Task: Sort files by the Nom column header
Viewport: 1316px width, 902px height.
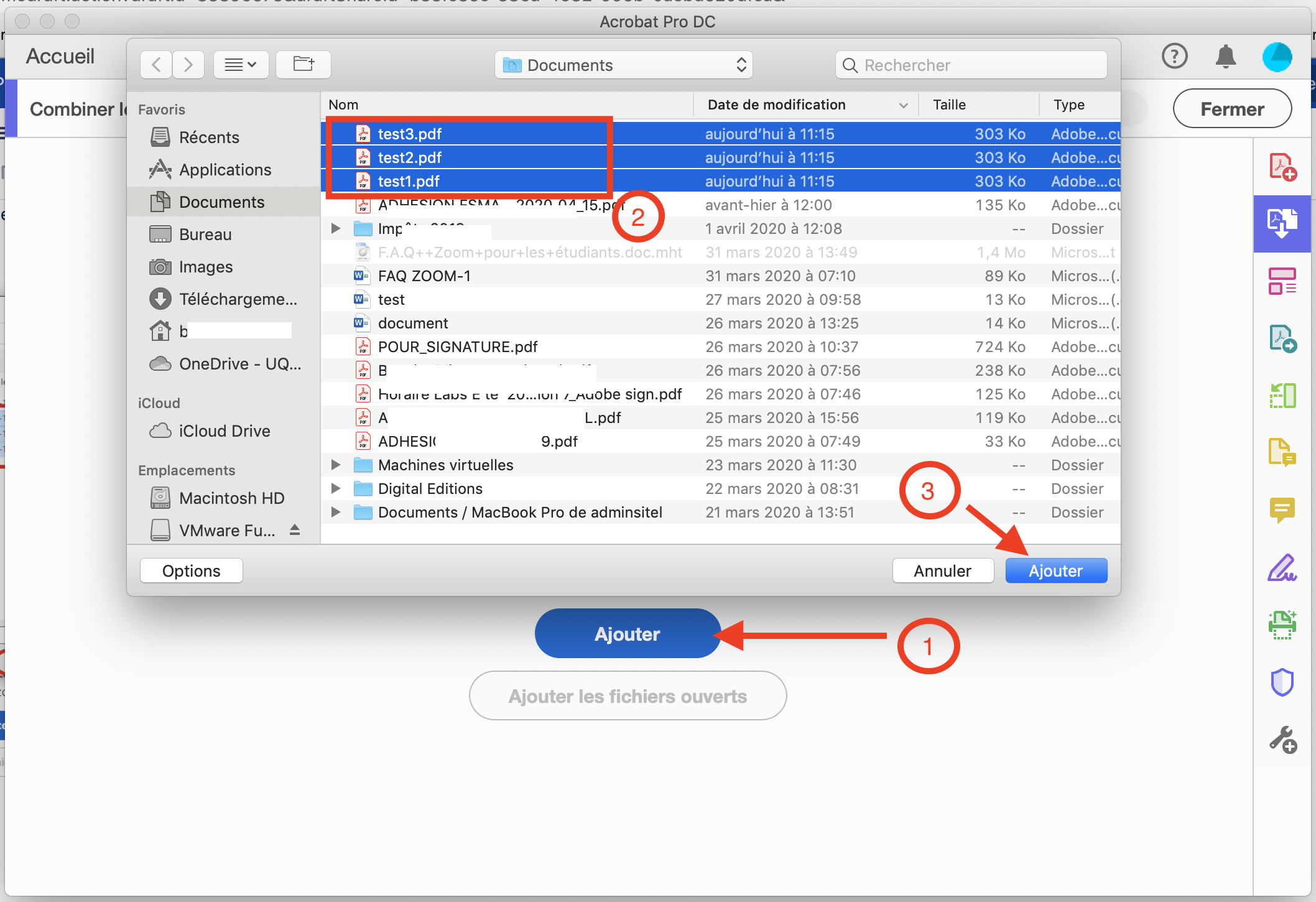Action: (x=507, y=105)
